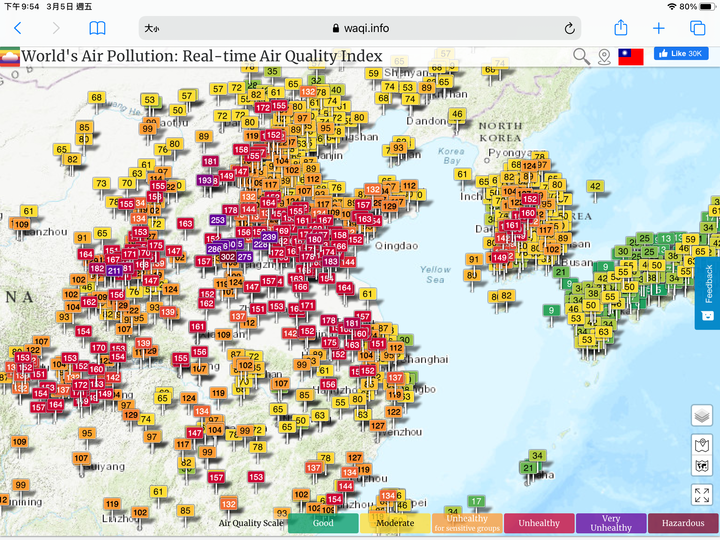Screen dimensions: 720x540
Task: Reload the page with the refresh icon
Action: 569,28
